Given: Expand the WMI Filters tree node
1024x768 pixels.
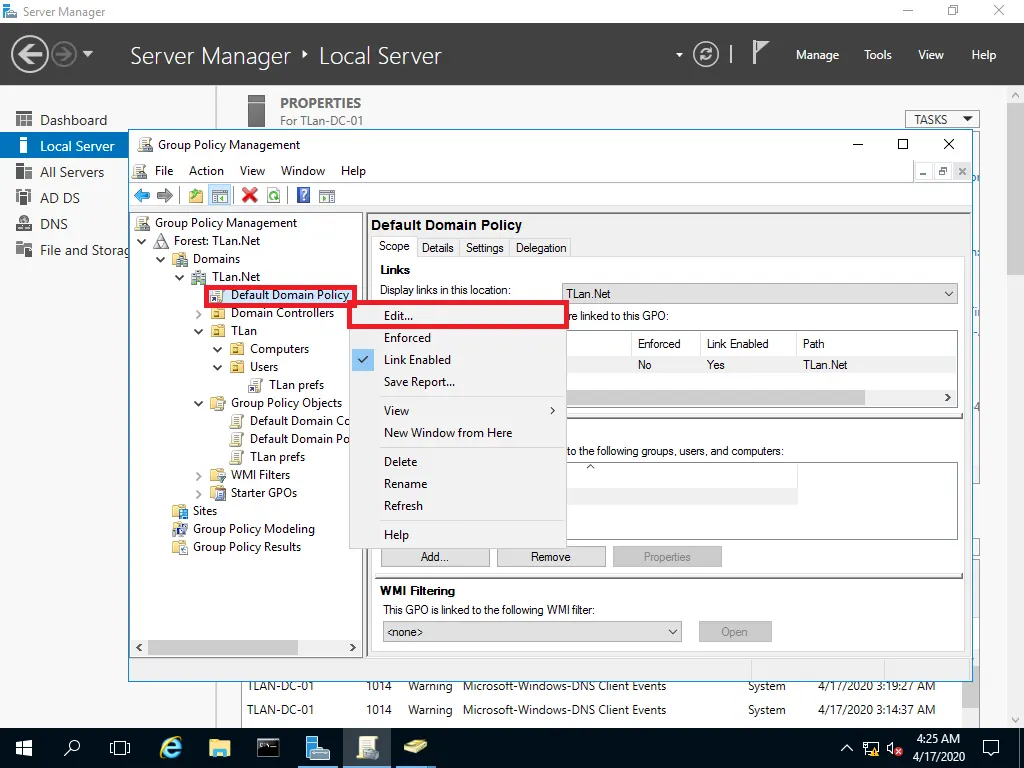Looking at the screenshot, I should [x=199, y=475].
